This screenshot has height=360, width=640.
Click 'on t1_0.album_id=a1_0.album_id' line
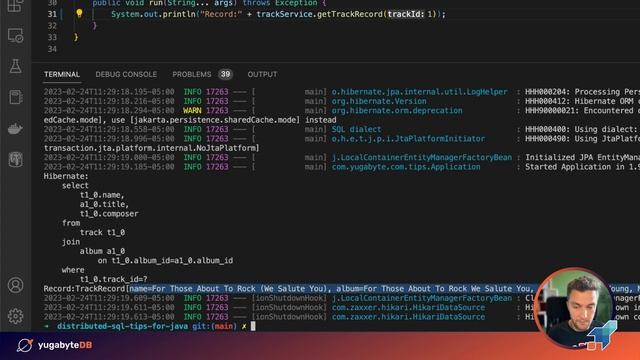point(165,261)
